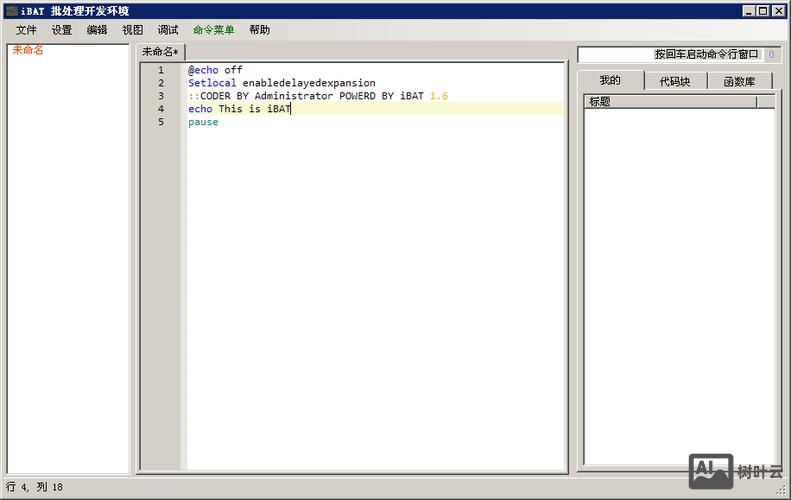Image resolution: width=791 pixels, height=500 pixels.
Task: Click the Setlocal enabledelayedexpansion code line
Action: [x=281, y=83]
